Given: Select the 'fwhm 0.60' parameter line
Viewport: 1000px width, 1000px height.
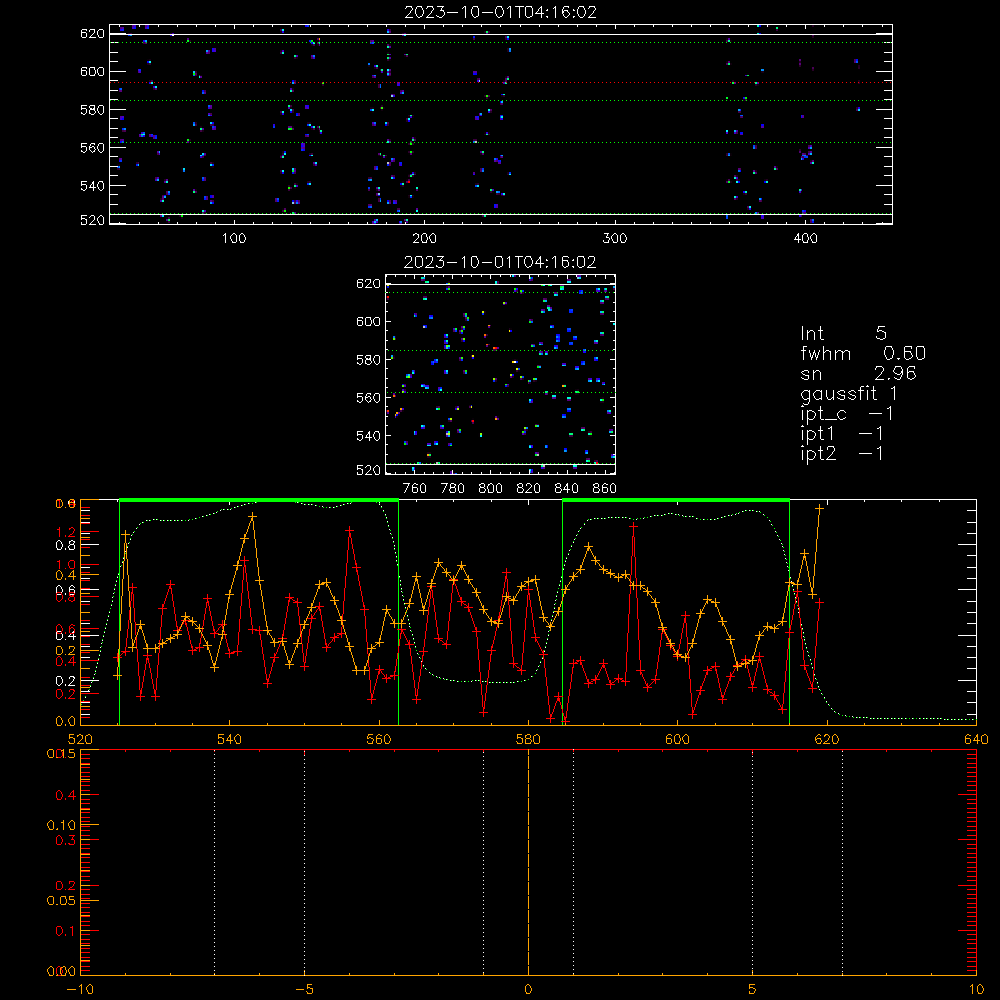Looking at the screenshot, I should point(863,353).
